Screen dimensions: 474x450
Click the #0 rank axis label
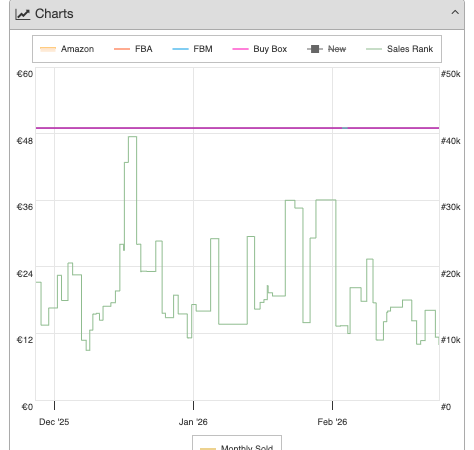446,407
